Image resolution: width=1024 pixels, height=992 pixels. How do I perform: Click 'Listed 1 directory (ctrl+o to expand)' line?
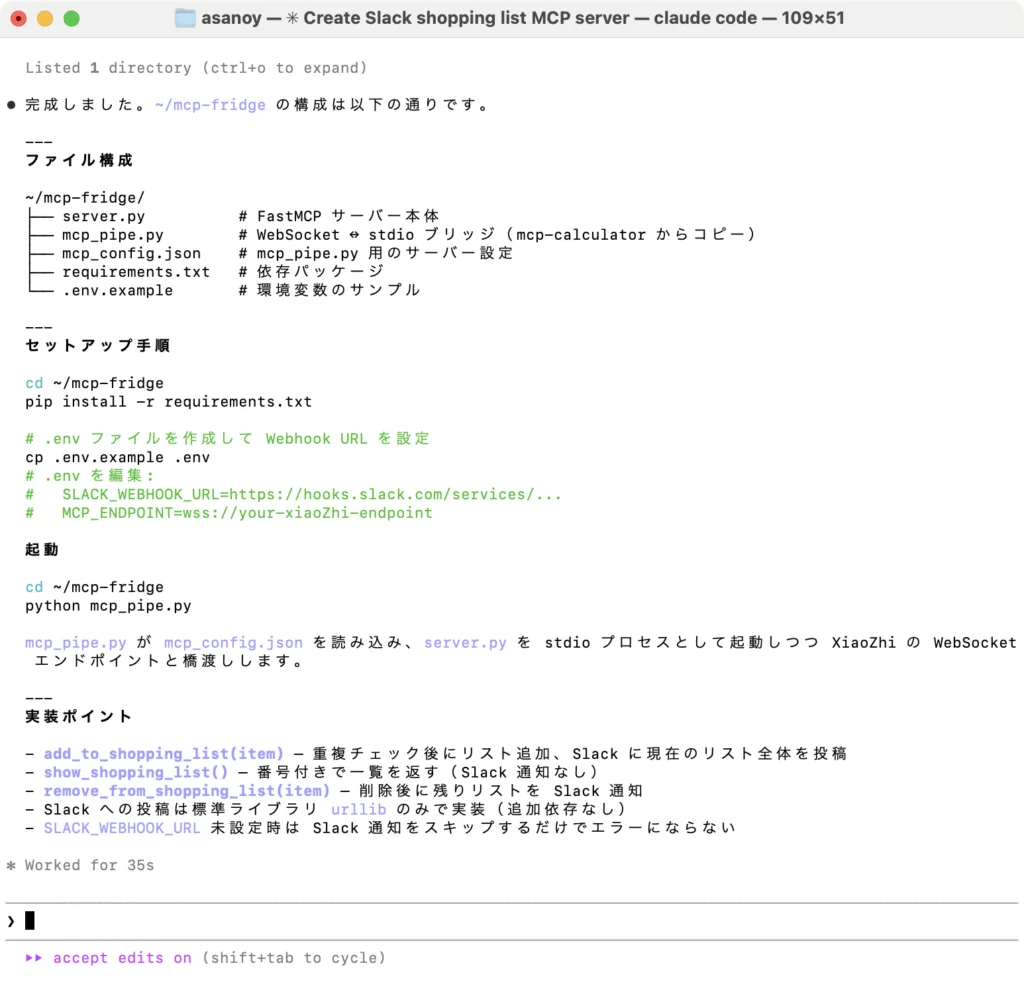point(196,68)
